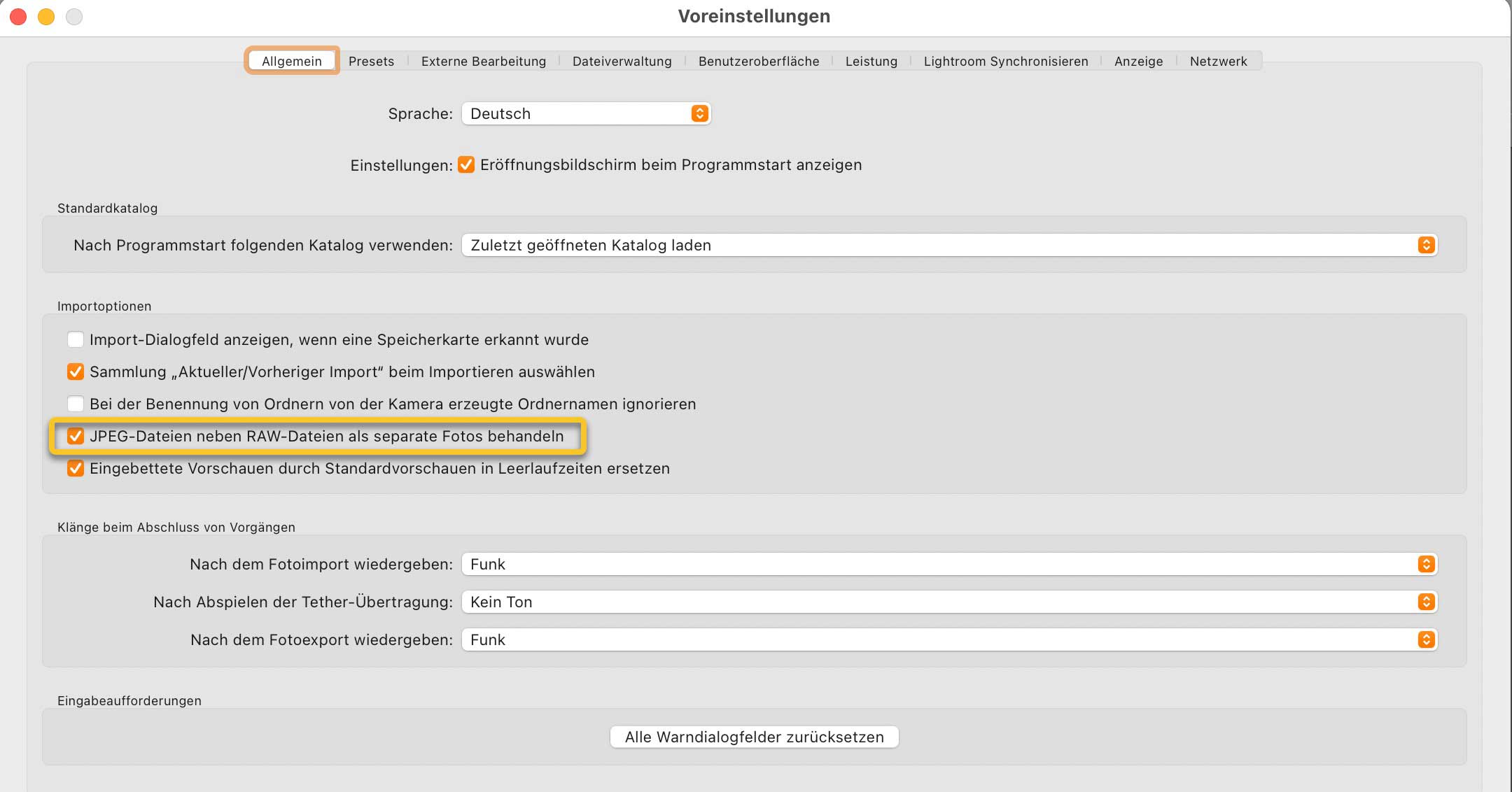The image size is (1512, 792).
Task: Open the Sprache language dropdown
Action: coord(586,113)
